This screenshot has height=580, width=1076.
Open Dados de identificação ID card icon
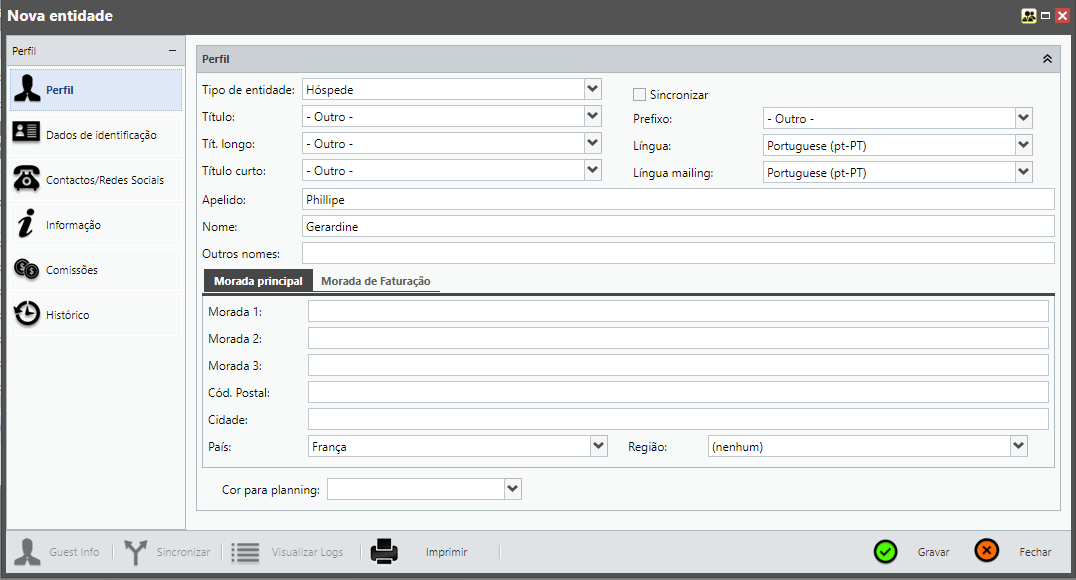[x=27, y=135]
